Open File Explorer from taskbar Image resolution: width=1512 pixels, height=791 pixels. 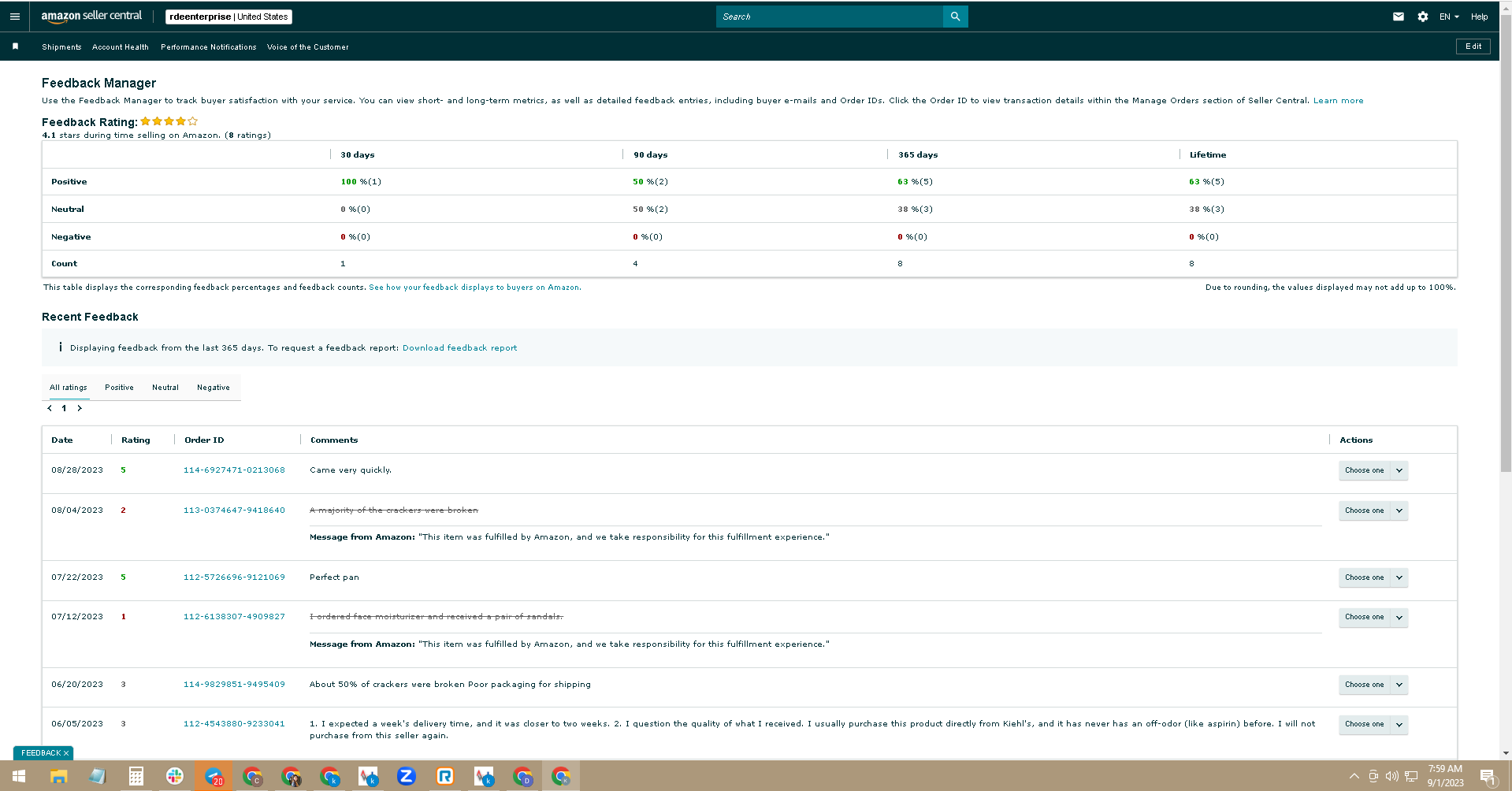[x=58, y=777]
